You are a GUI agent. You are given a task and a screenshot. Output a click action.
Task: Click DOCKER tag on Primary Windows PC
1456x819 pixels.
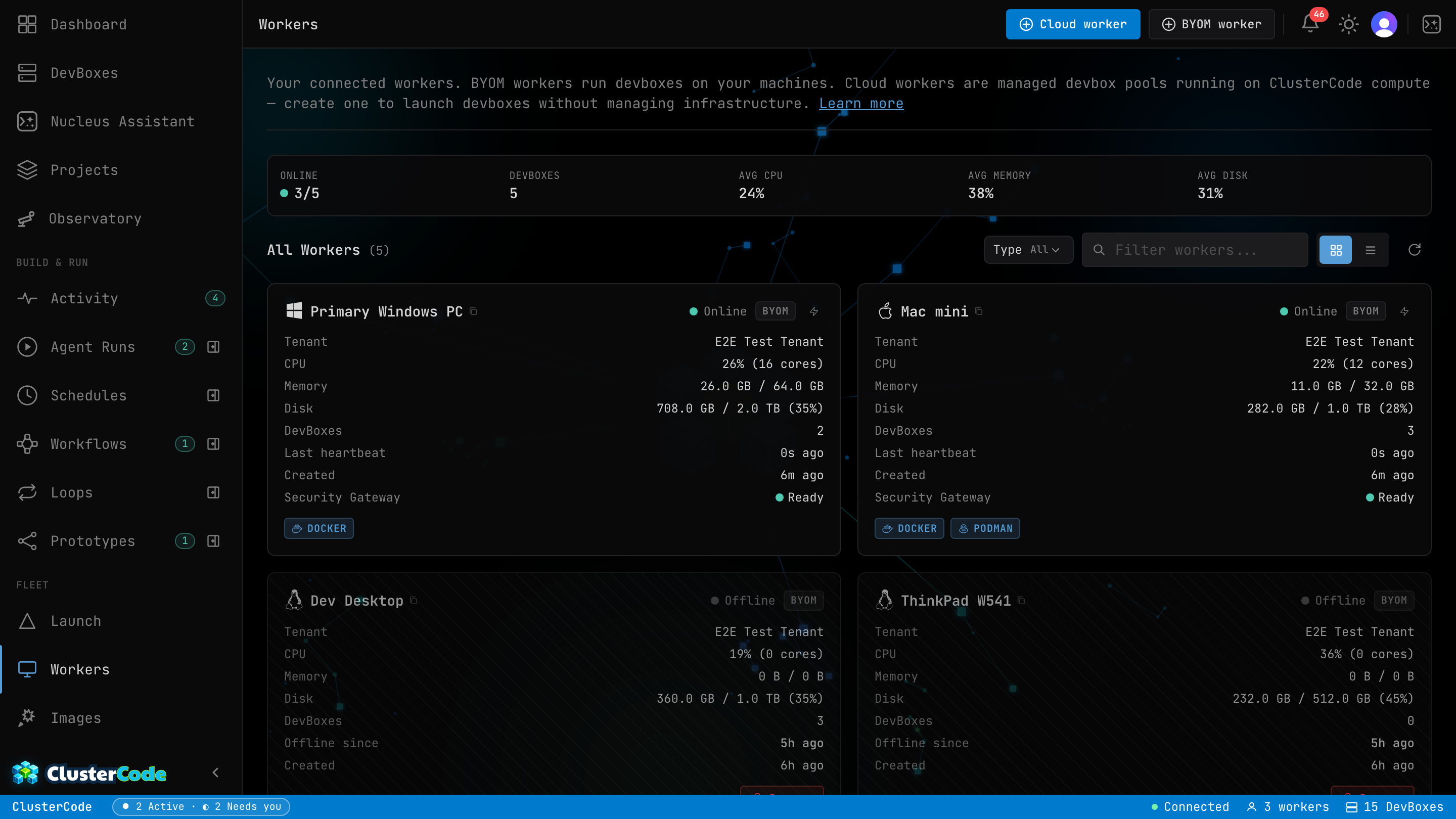coord(319,528)
